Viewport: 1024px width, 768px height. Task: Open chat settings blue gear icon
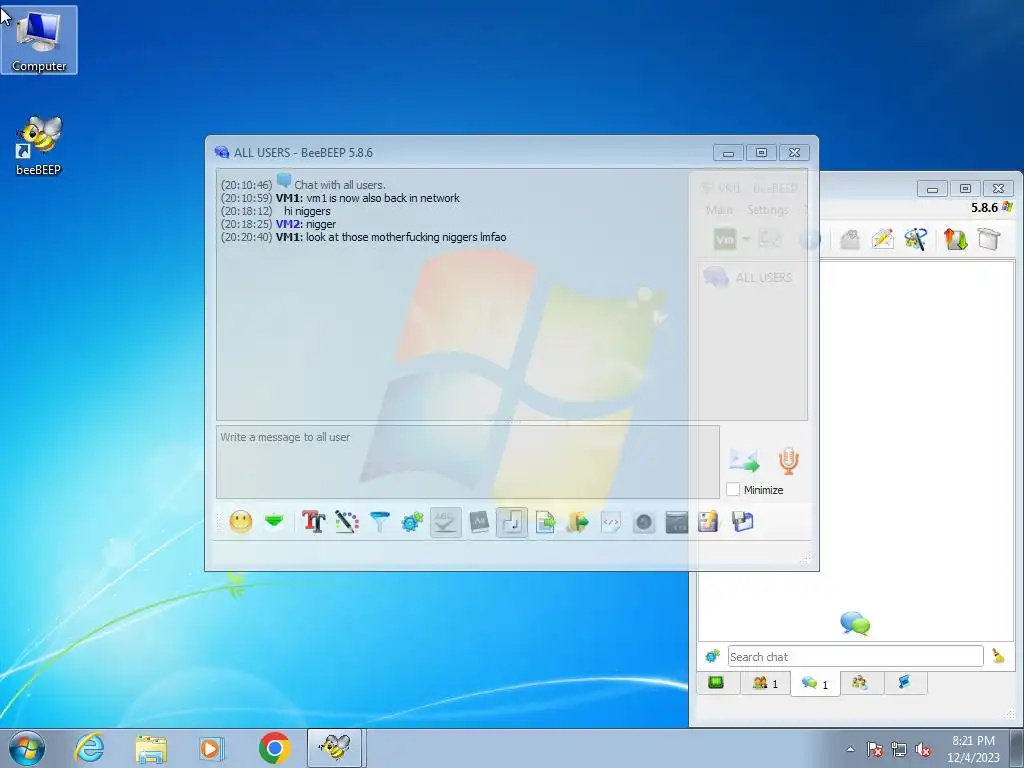(x=412, y=522)
